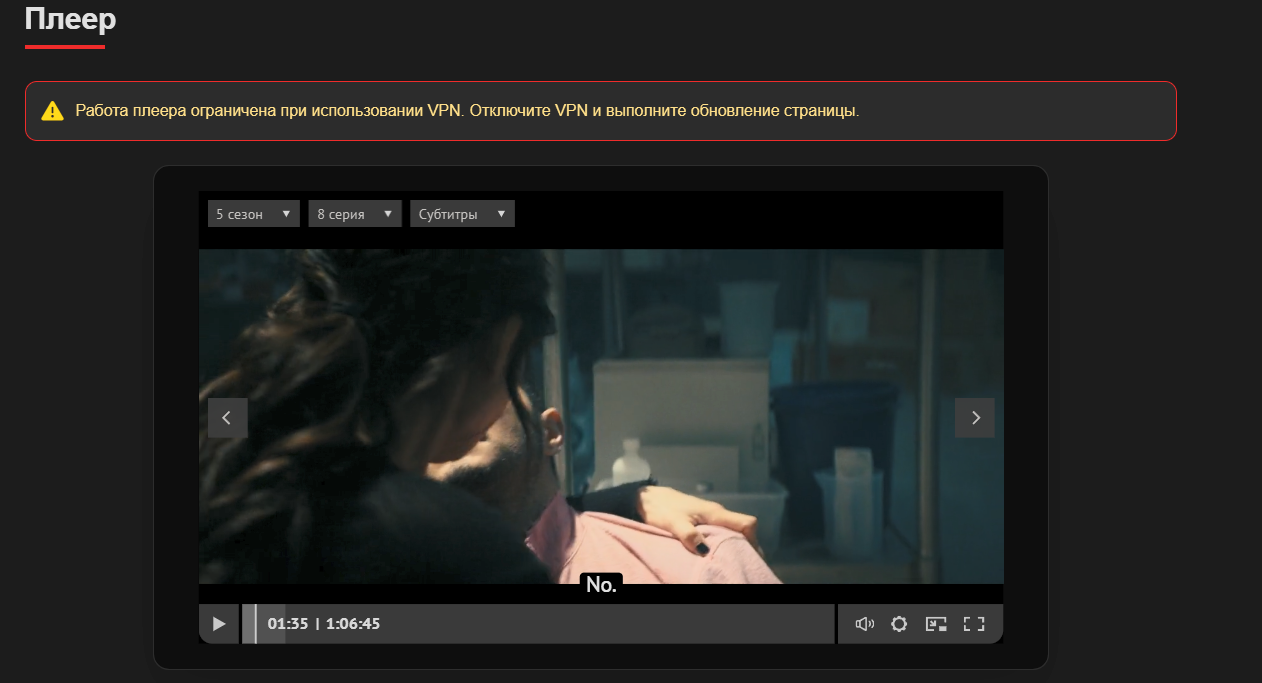Click the 1:06:45 total duration text
Image resolution: width=1262 pixels, height=683 pixels.
pyautogui.click(x=353, y=624)
